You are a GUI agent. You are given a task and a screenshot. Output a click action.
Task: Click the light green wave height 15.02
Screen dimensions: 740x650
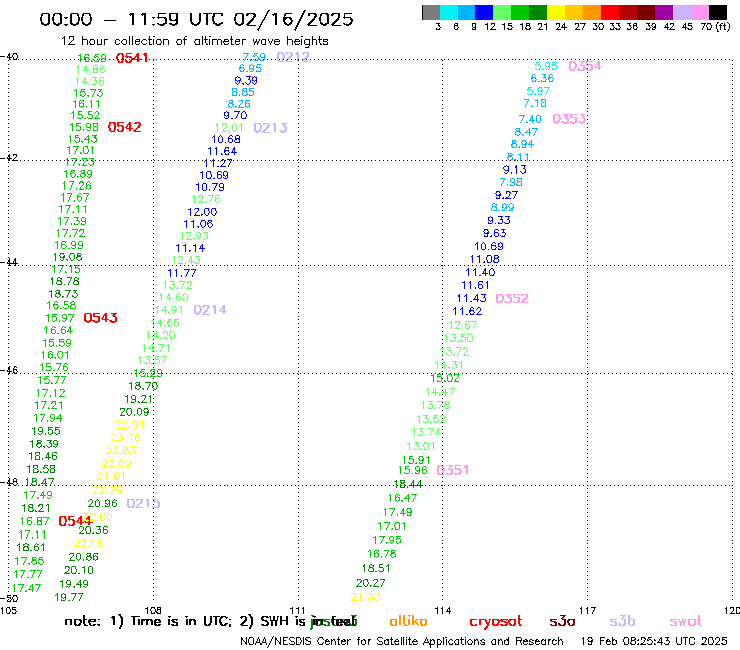click(445, 378)
